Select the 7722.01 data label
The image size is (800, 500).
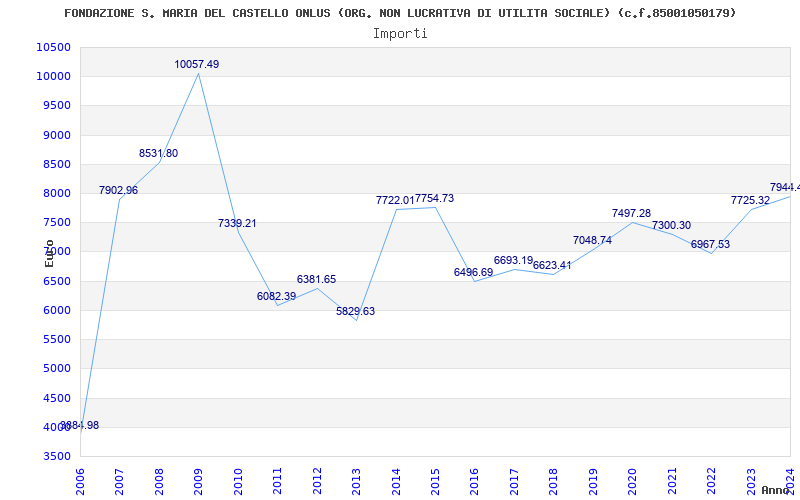(x=395, y=201)
